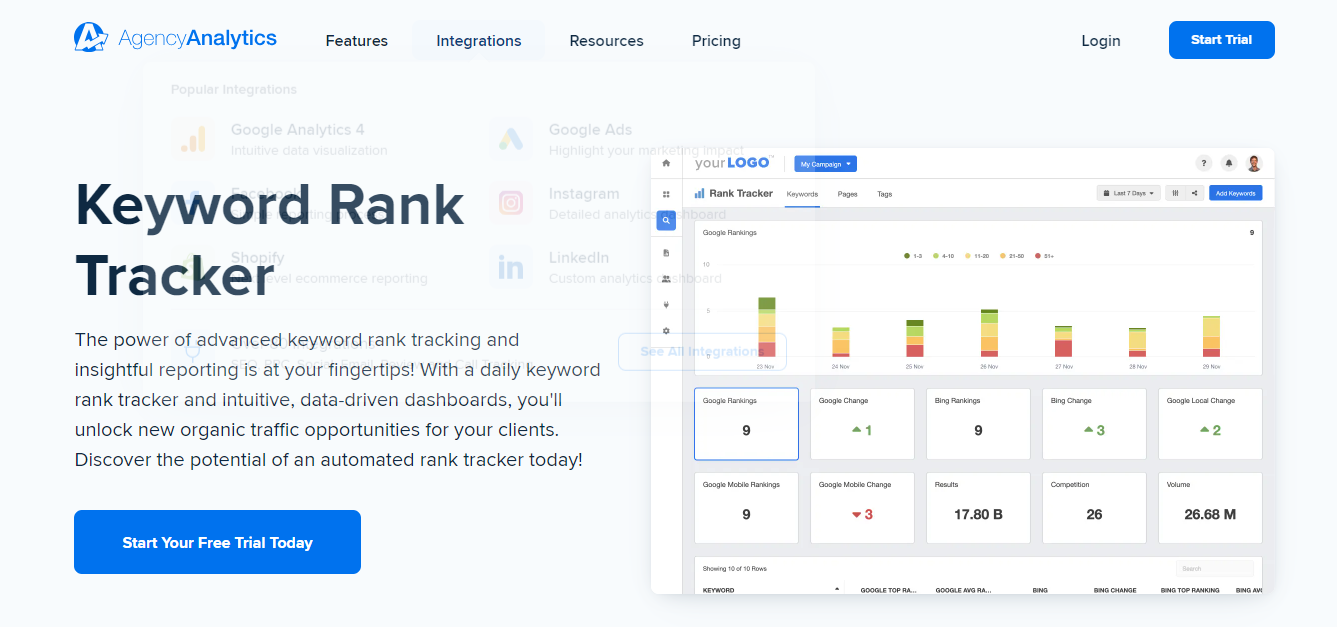Screen dimensions: 1337x627
Task: Select the users icon in dashboard sidebar
Action: [666, 279]
